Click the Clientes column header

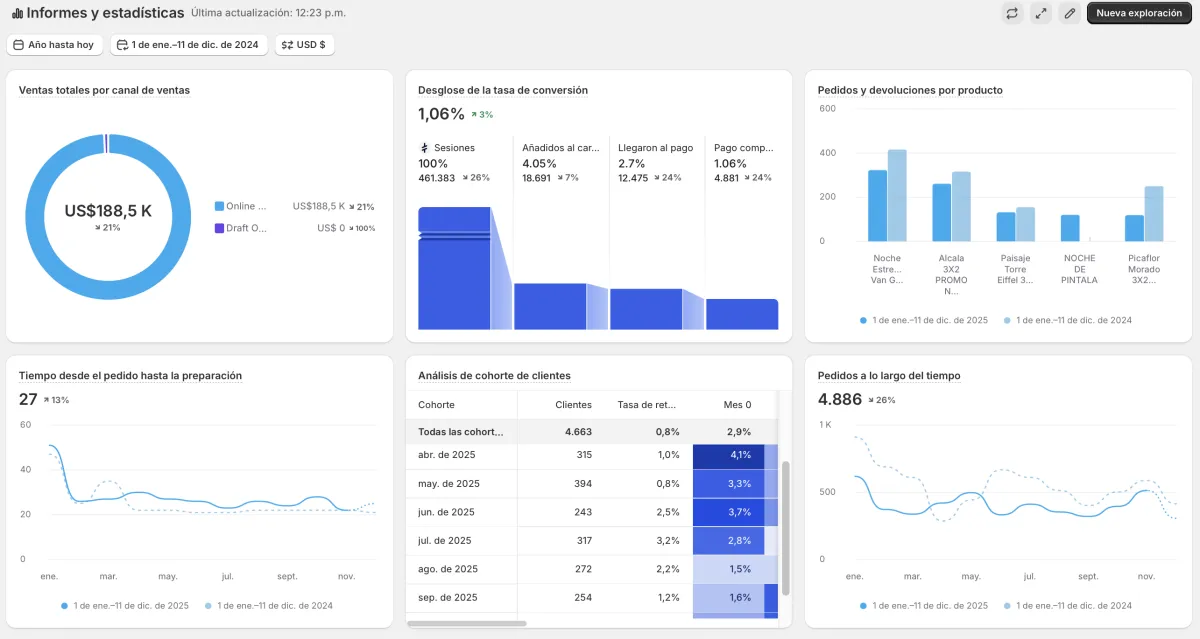[x=573, y=405]
